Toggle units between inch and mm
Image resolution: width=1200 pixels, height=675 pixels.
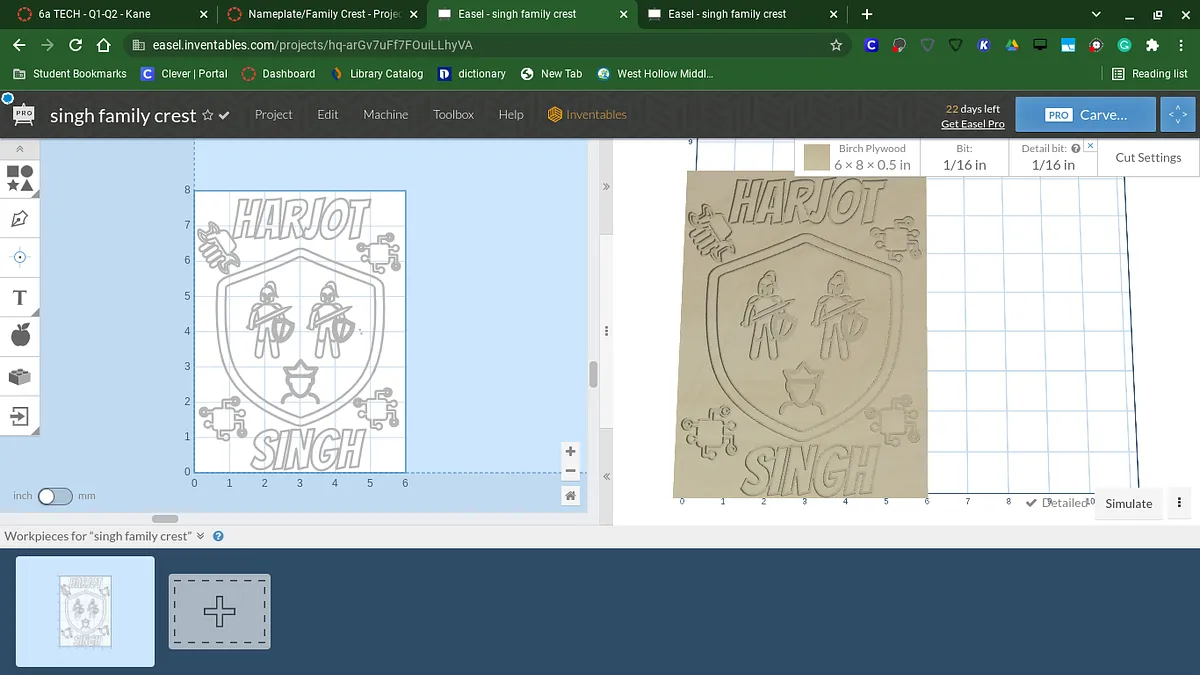click(55, 496)
